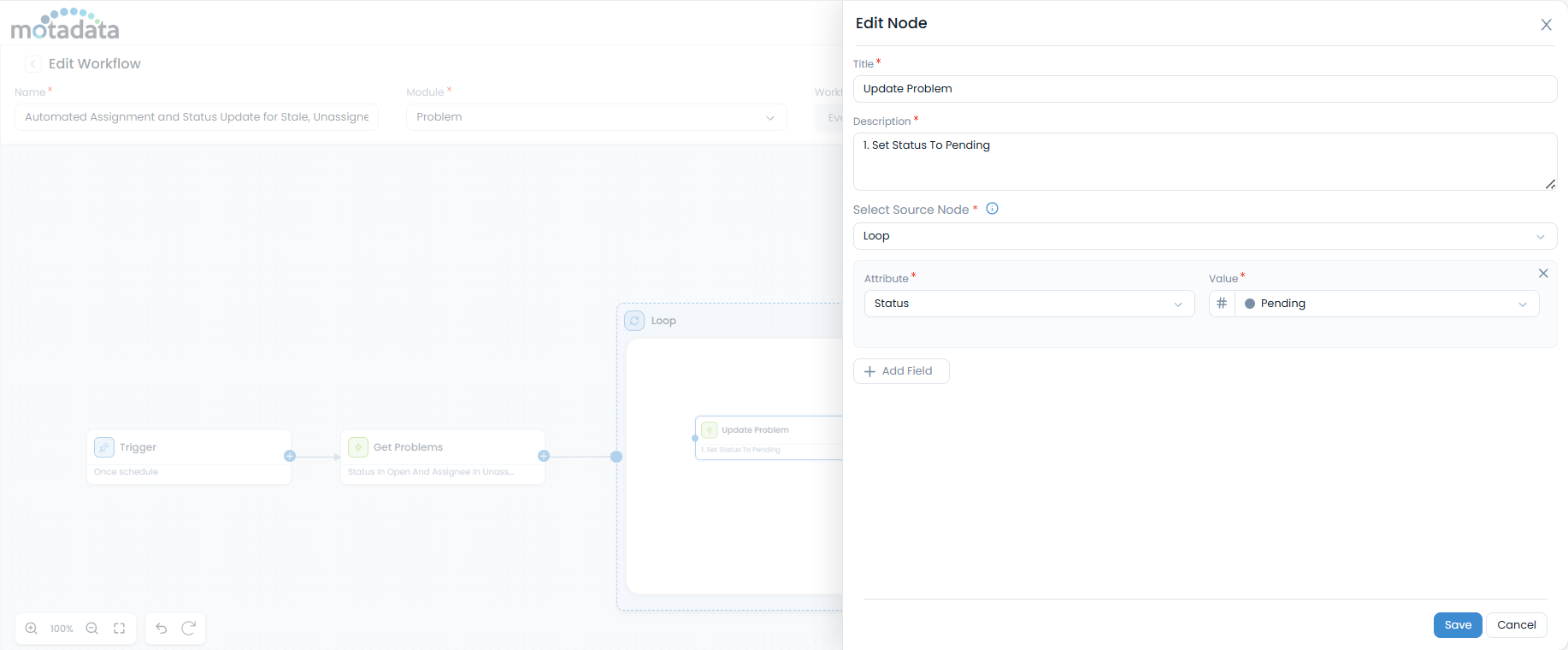The width and height of the screenshot is (1568, 650).
Task: Click the Title input field
Action: [1204, 89]
